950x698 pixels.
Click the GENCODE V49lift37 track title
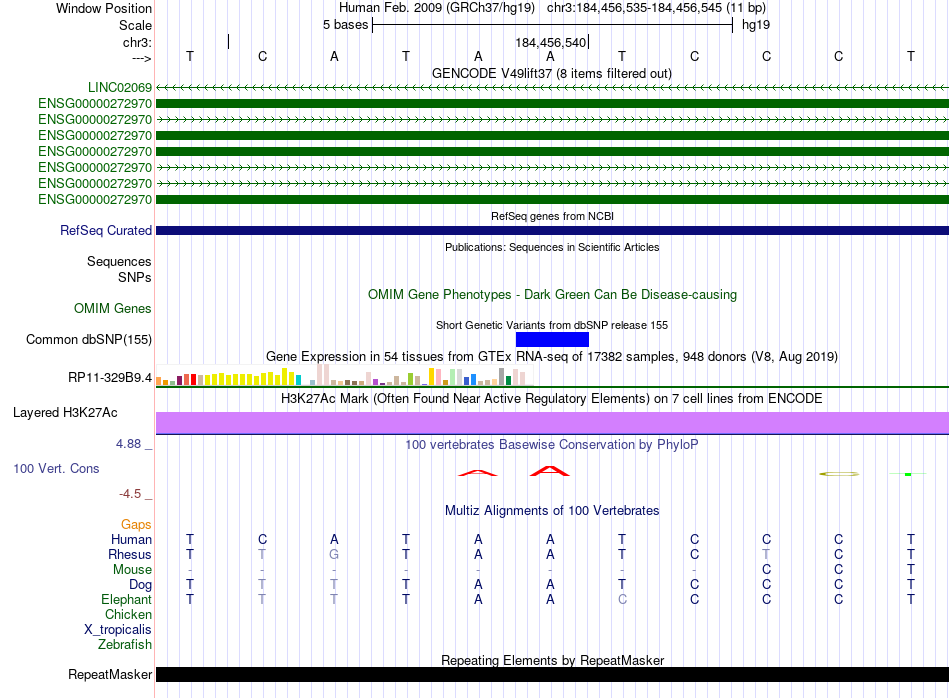[552, 73]
